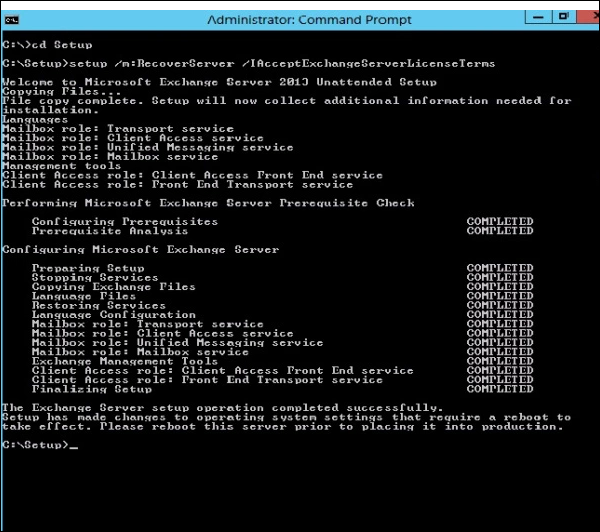This screenshot has height=532, width=600.
Task: Click the 'File copy complete' line
Action: pos(287,101)
